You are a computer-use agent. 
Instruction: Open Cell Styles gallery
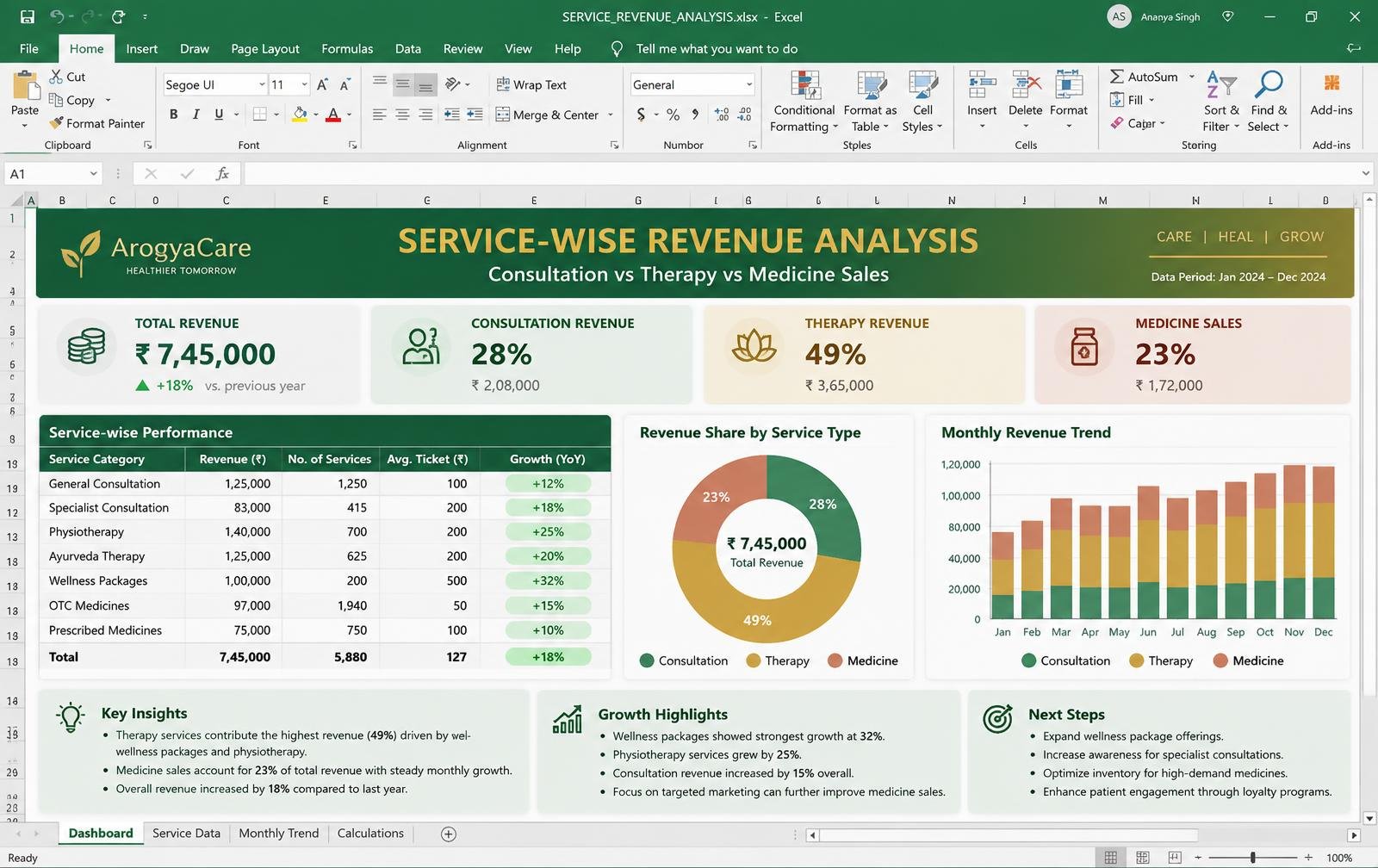pos(922,102)
